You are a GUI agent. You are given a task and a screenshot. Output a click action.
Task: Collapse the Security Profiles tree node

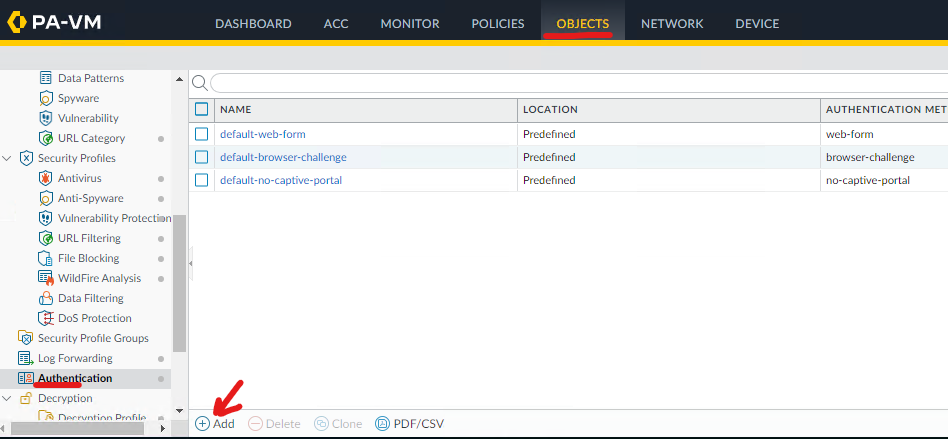coord(8,158)
